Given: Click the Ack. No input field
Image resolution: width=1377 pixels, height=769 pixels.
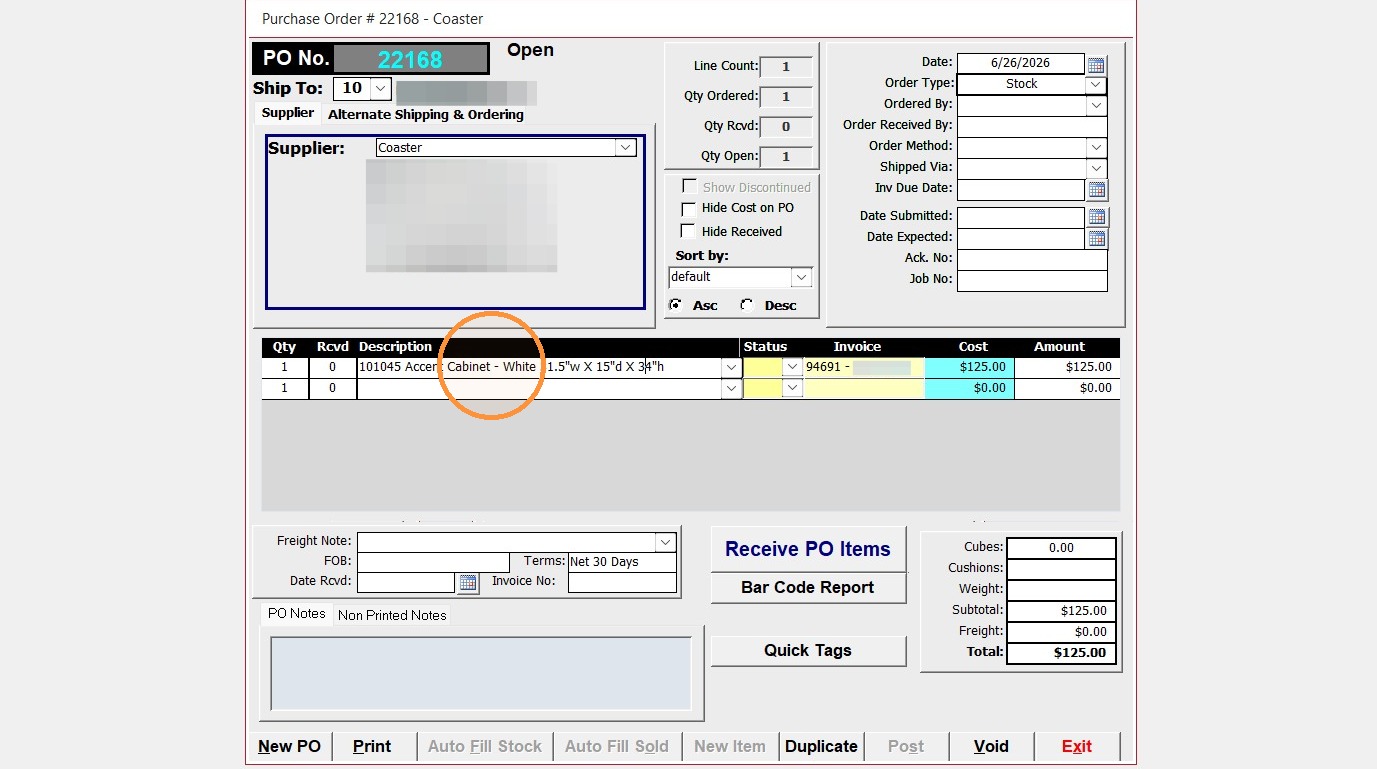Looking at the screenshot, I should (1032, 259).
